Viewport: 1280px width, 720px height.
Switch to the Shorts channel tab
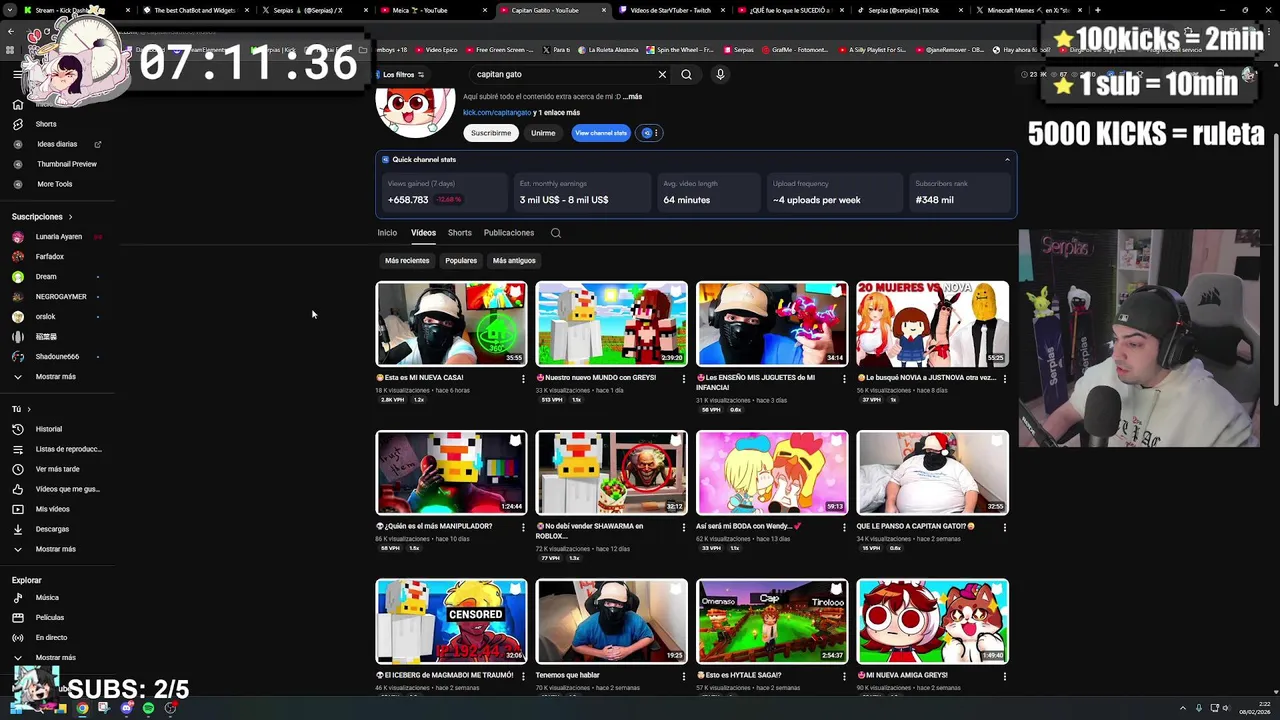(x=460, y=233)
